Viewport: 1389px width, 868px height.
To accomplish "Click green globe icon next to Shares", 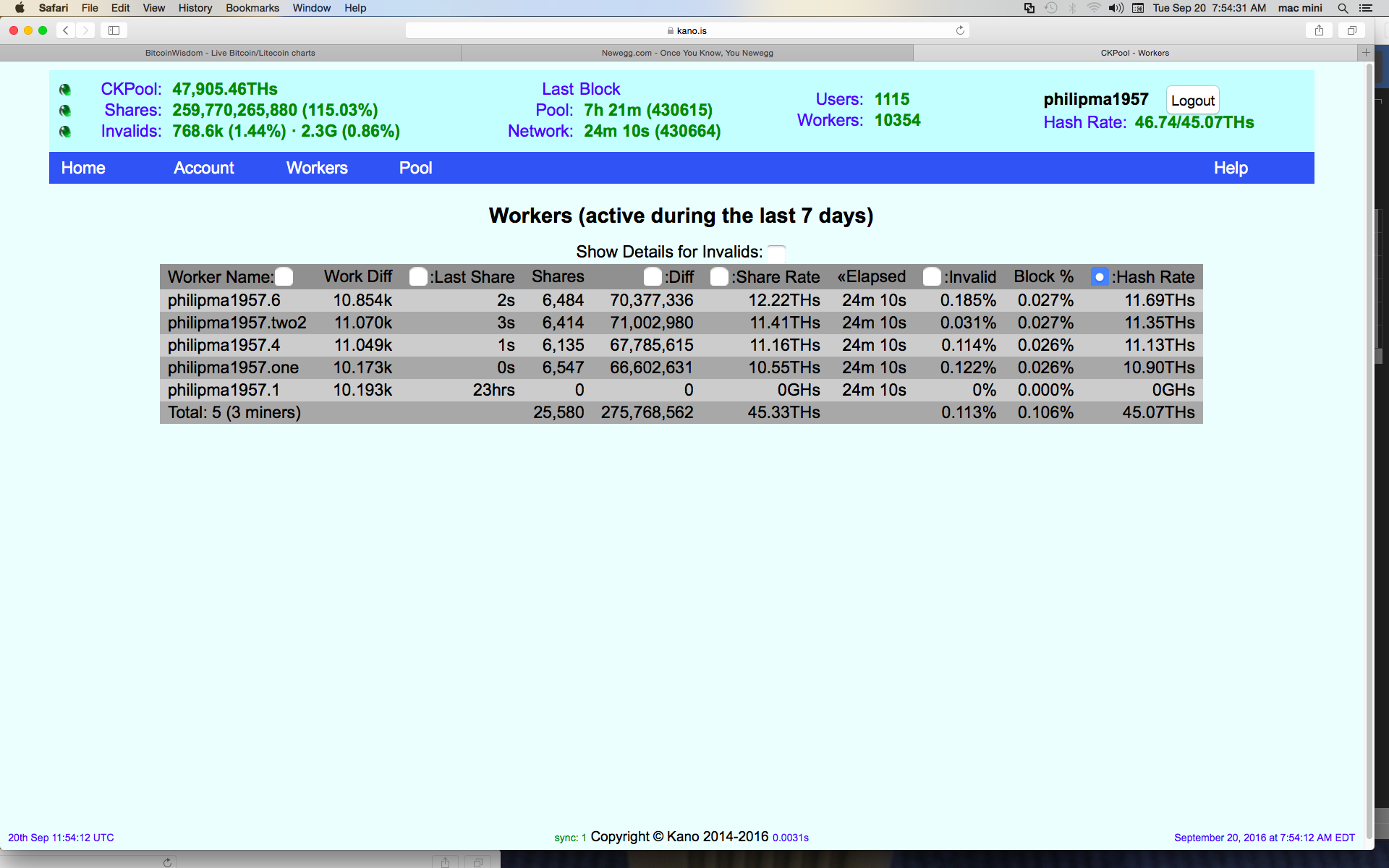I will click(65, 111).
